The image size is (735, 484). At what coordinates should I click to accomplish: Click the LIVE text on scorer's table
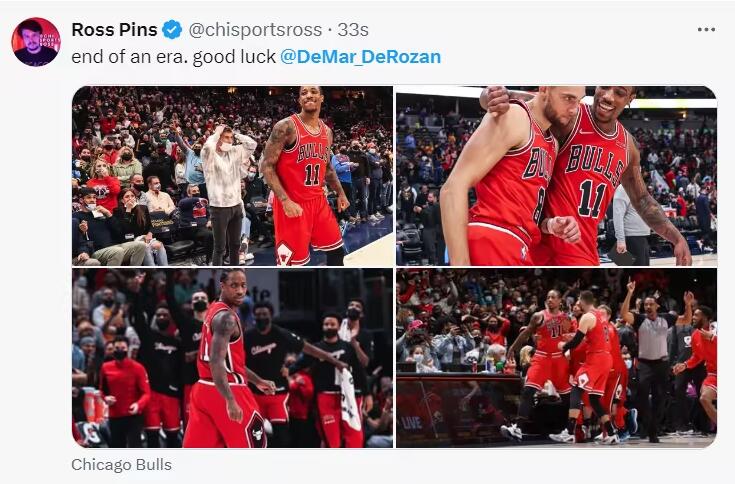click(412, 424)
